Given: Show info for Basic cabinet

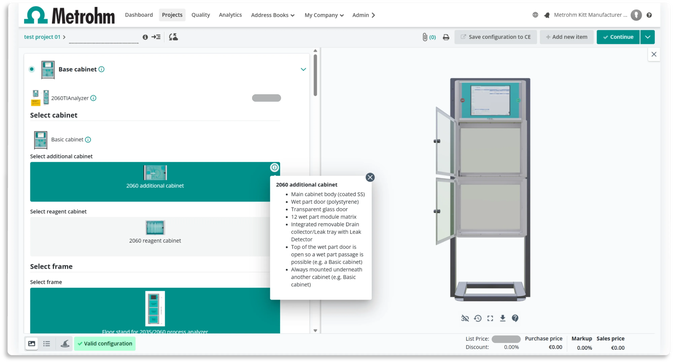Looking at the screenshot, I should point(88,140).
